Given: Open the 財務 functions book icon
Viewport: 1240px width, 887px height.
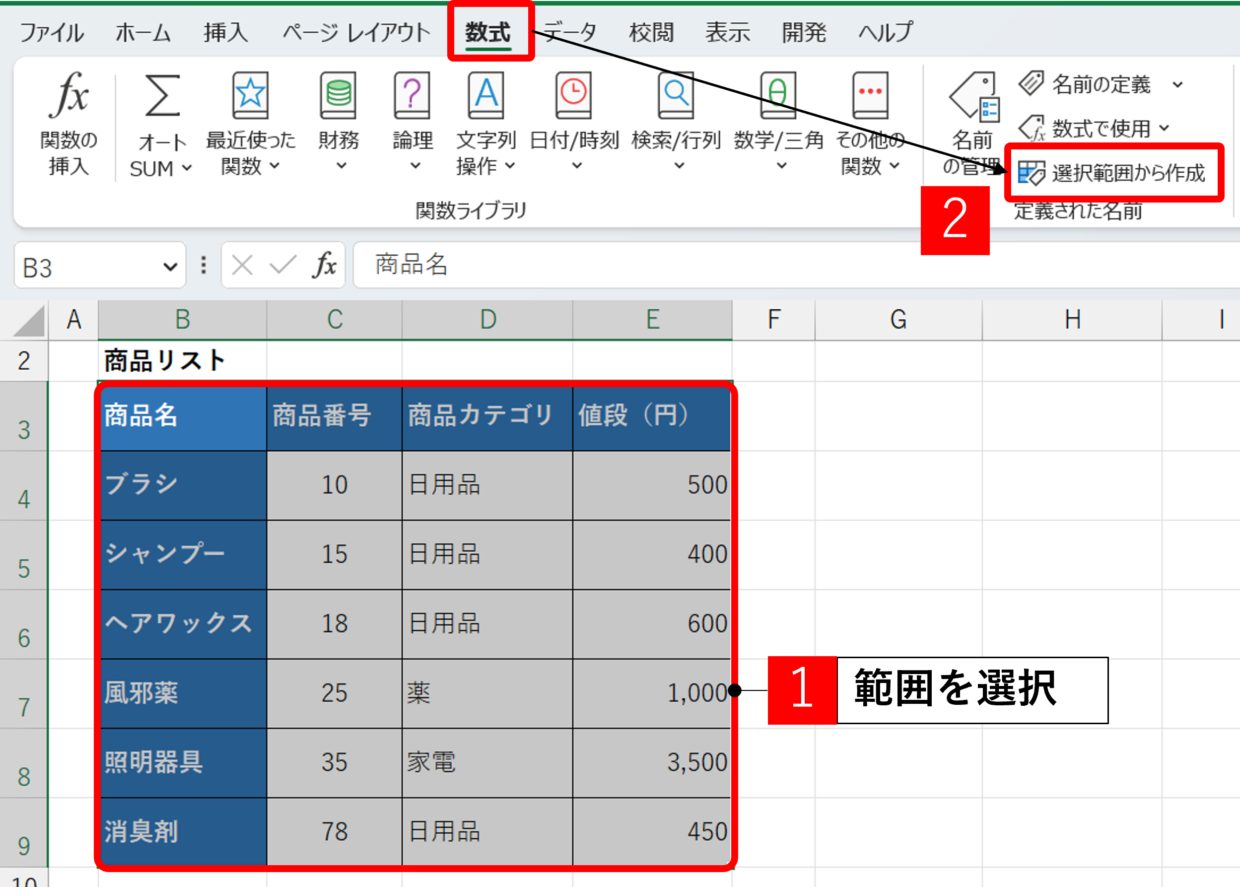Looking at the screenshot, I should pos(338,96).
